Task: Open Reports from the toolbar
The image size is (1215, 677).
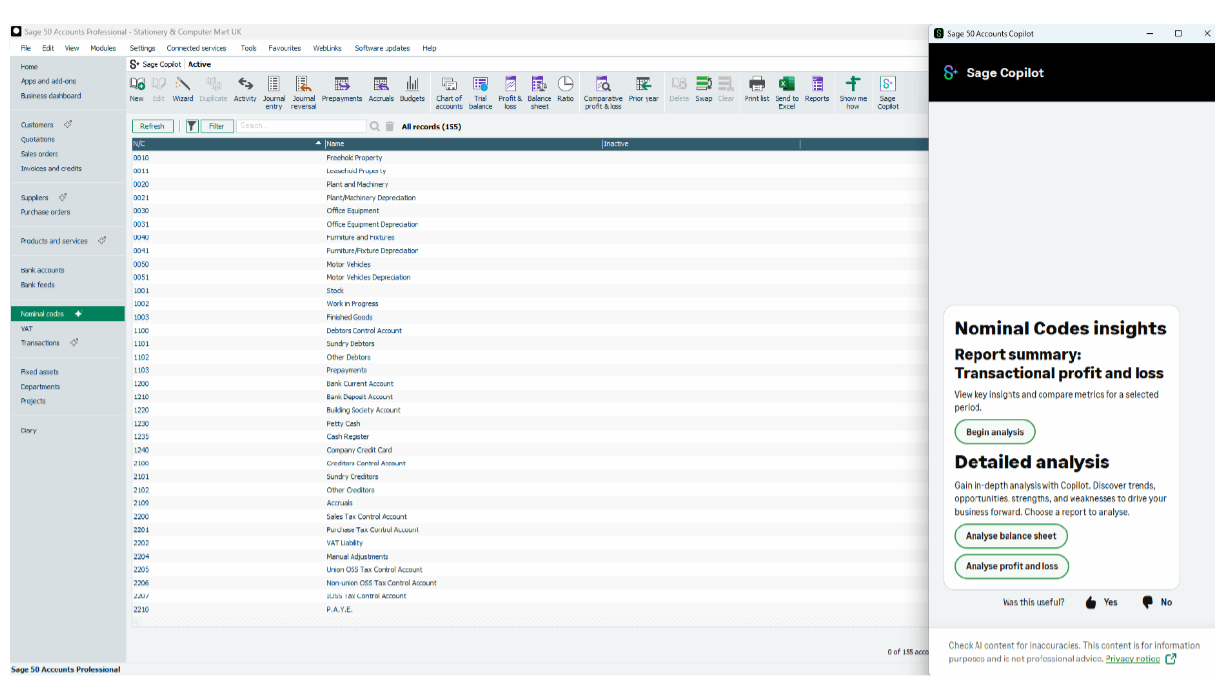Action: click(x=817, y=88)
